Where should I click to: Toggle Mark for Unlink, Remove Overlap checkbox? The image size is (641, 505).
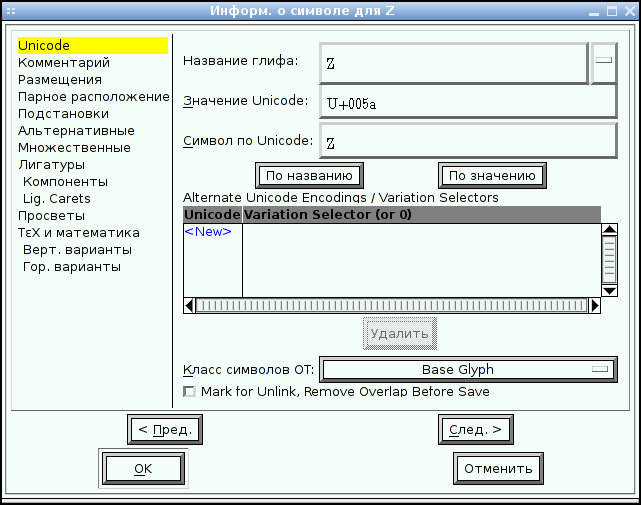189,392
